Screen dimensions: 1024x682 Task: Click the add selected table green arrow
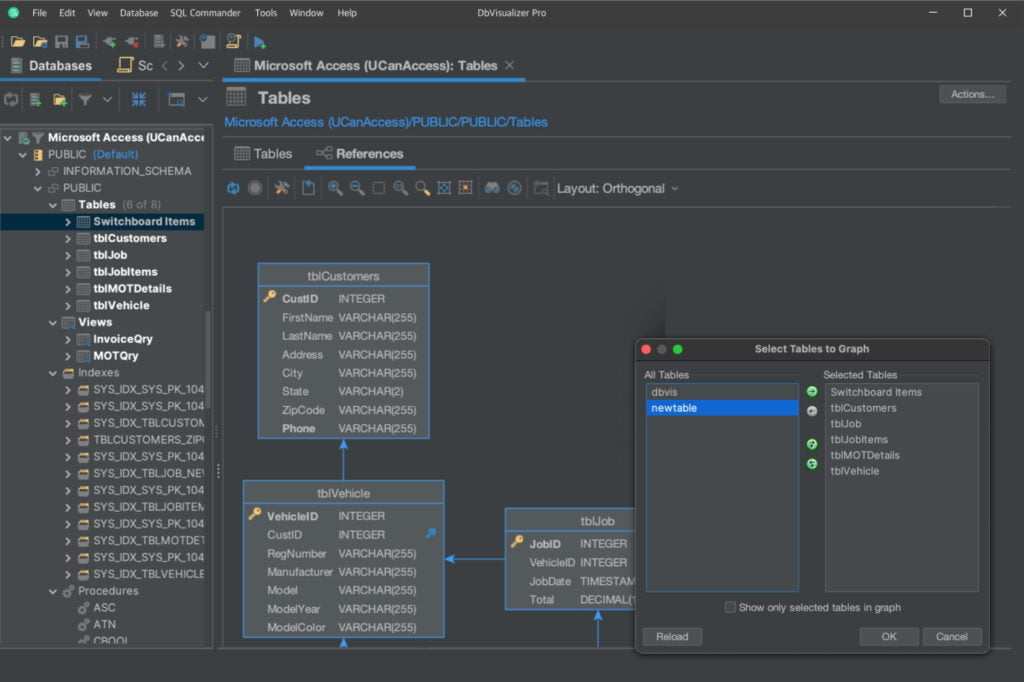coord(812,391)
